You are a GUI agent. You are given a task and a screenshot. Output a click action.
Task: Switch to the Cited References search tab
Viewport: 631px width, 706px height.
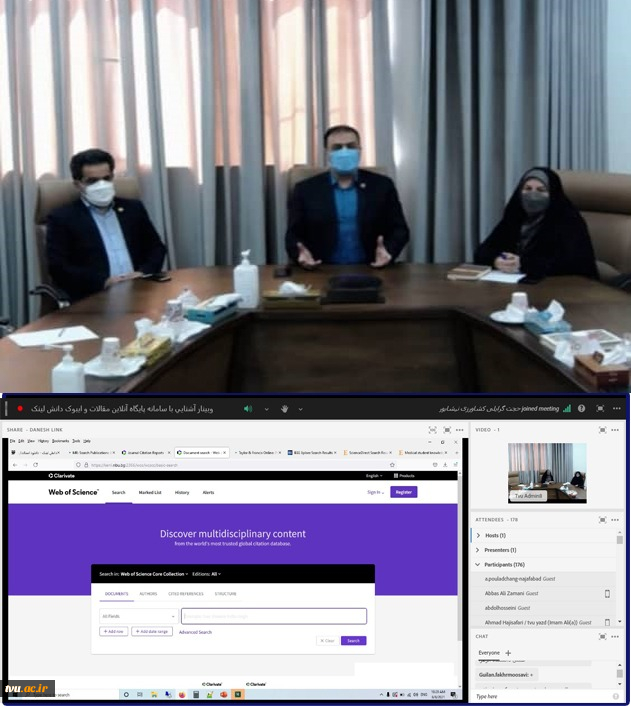(186, 594)
